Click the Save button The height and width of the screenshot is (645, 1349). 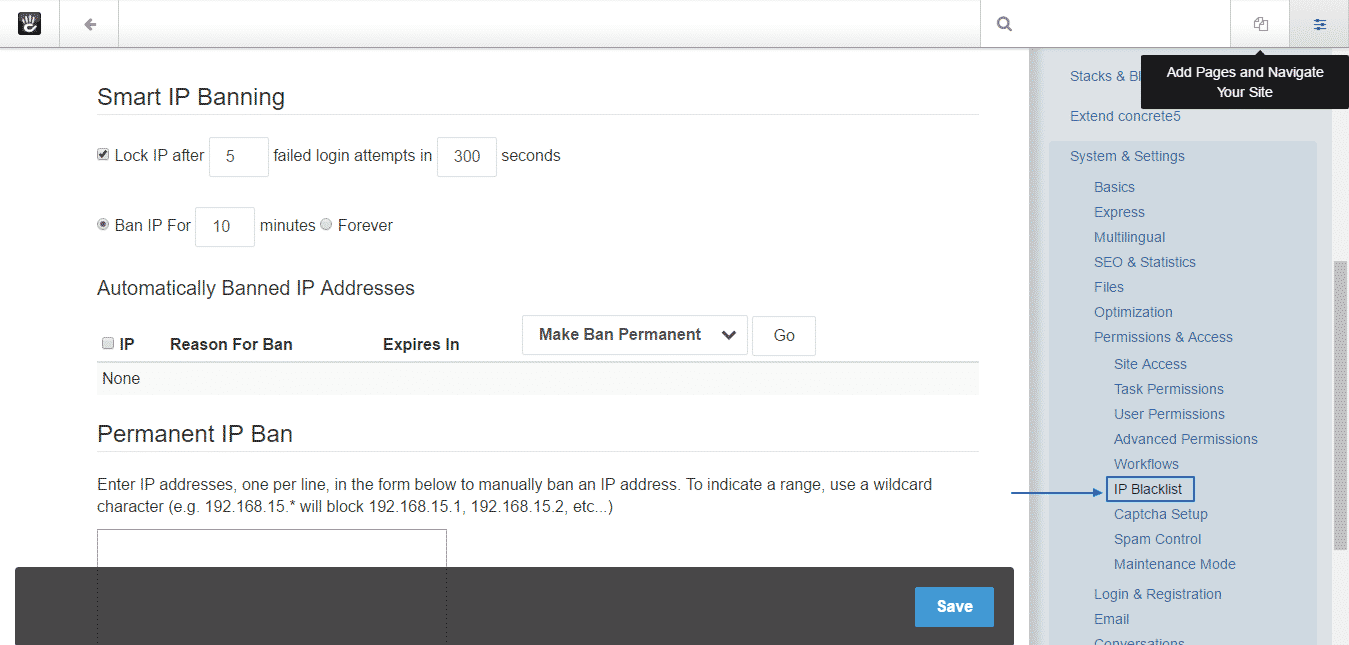click(953, 606)
